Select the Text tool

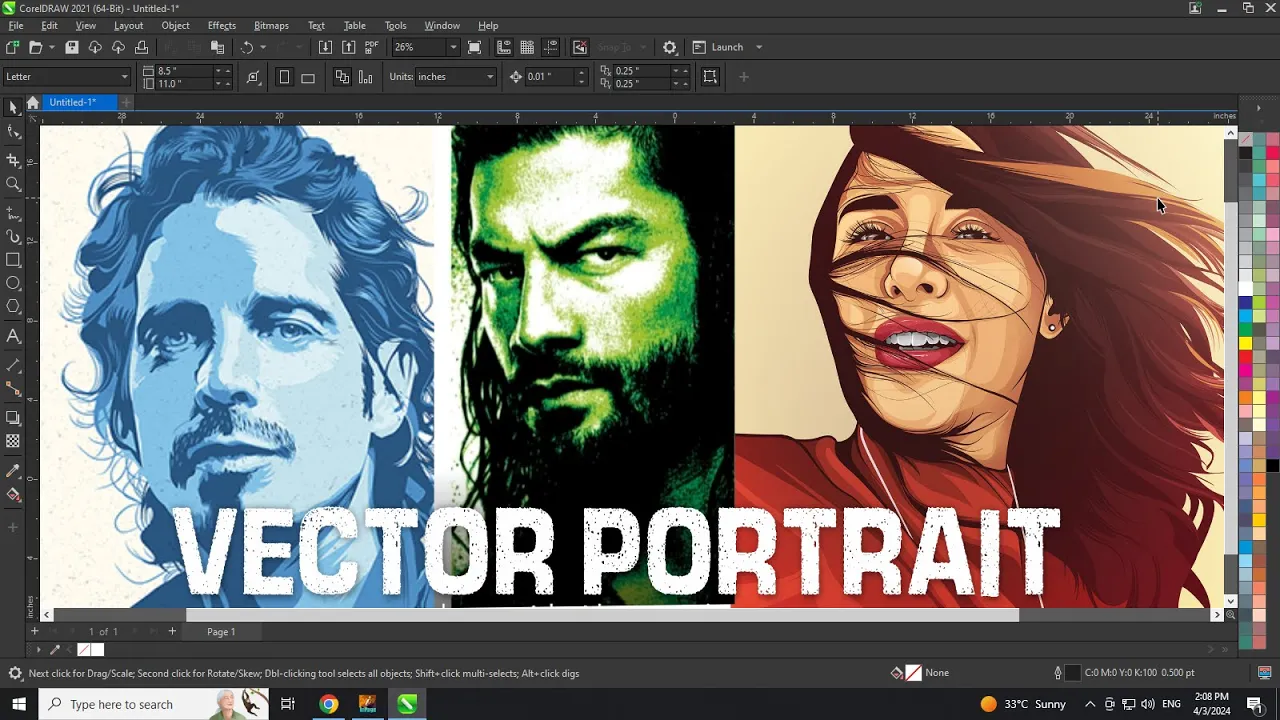coord(13,336)
